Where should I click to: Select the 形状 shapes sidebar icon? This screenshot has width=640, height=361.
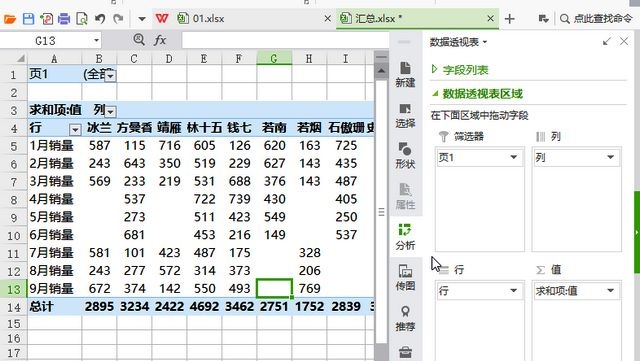(x=405, y=156)
